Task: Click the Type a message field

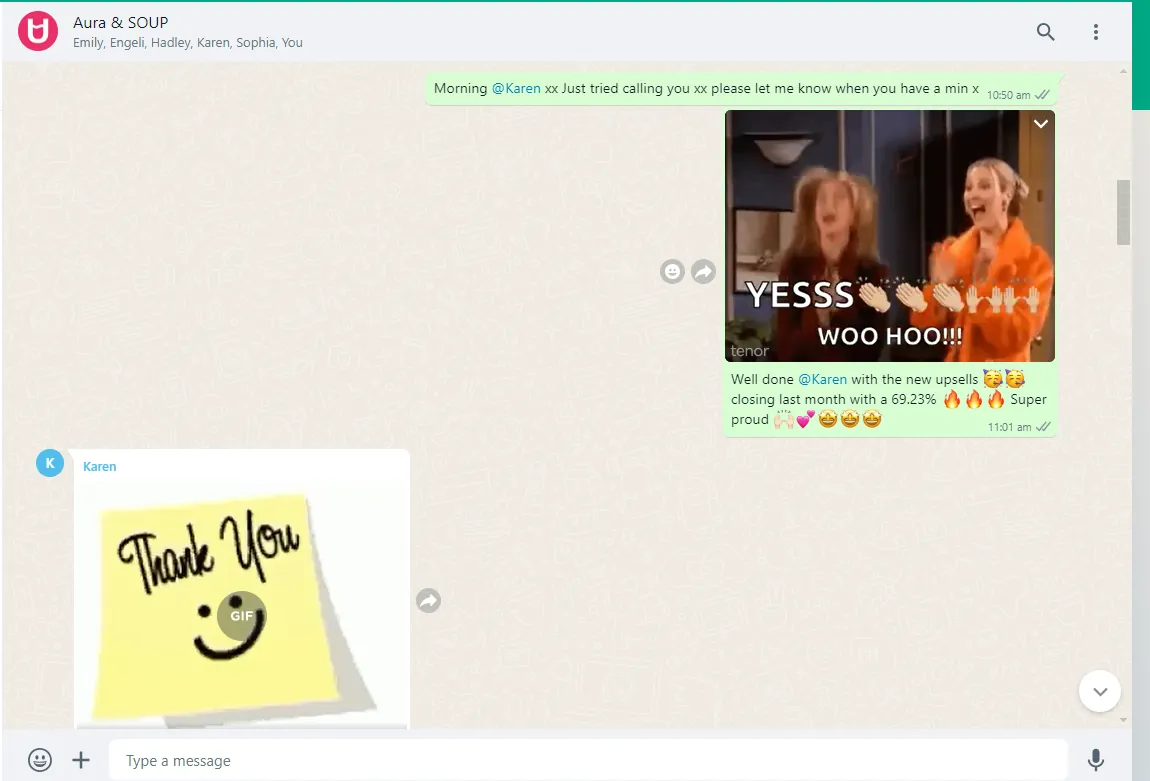Action: pos(588,760)
